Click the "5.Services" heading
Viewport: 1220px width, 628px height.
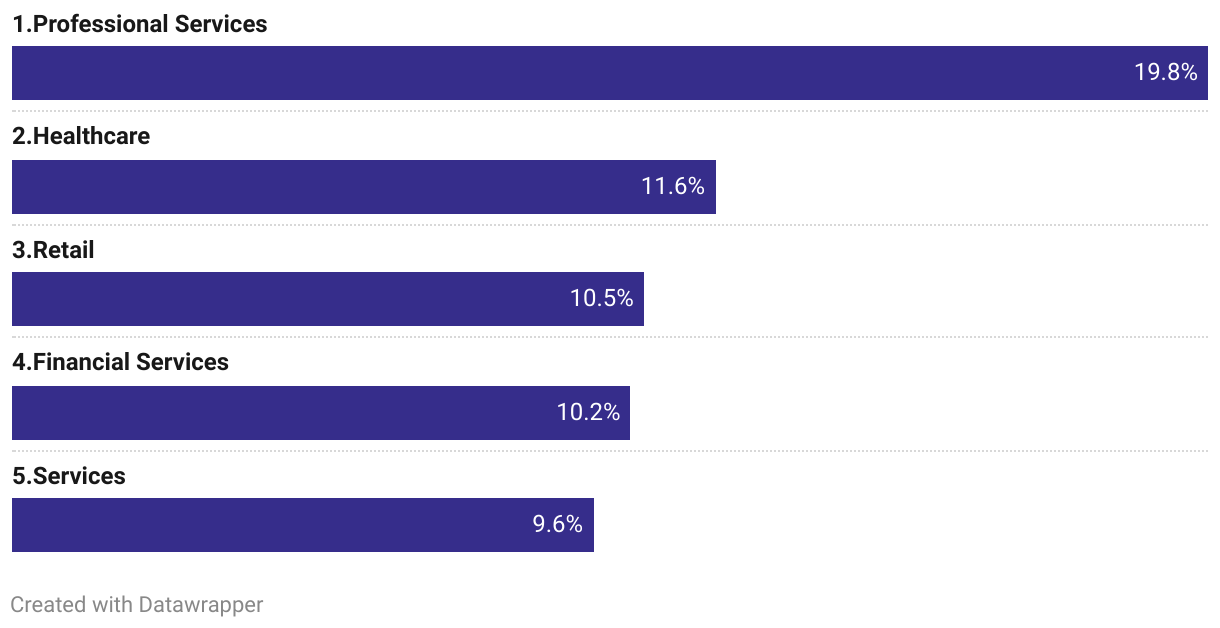(x=69, y=476)
